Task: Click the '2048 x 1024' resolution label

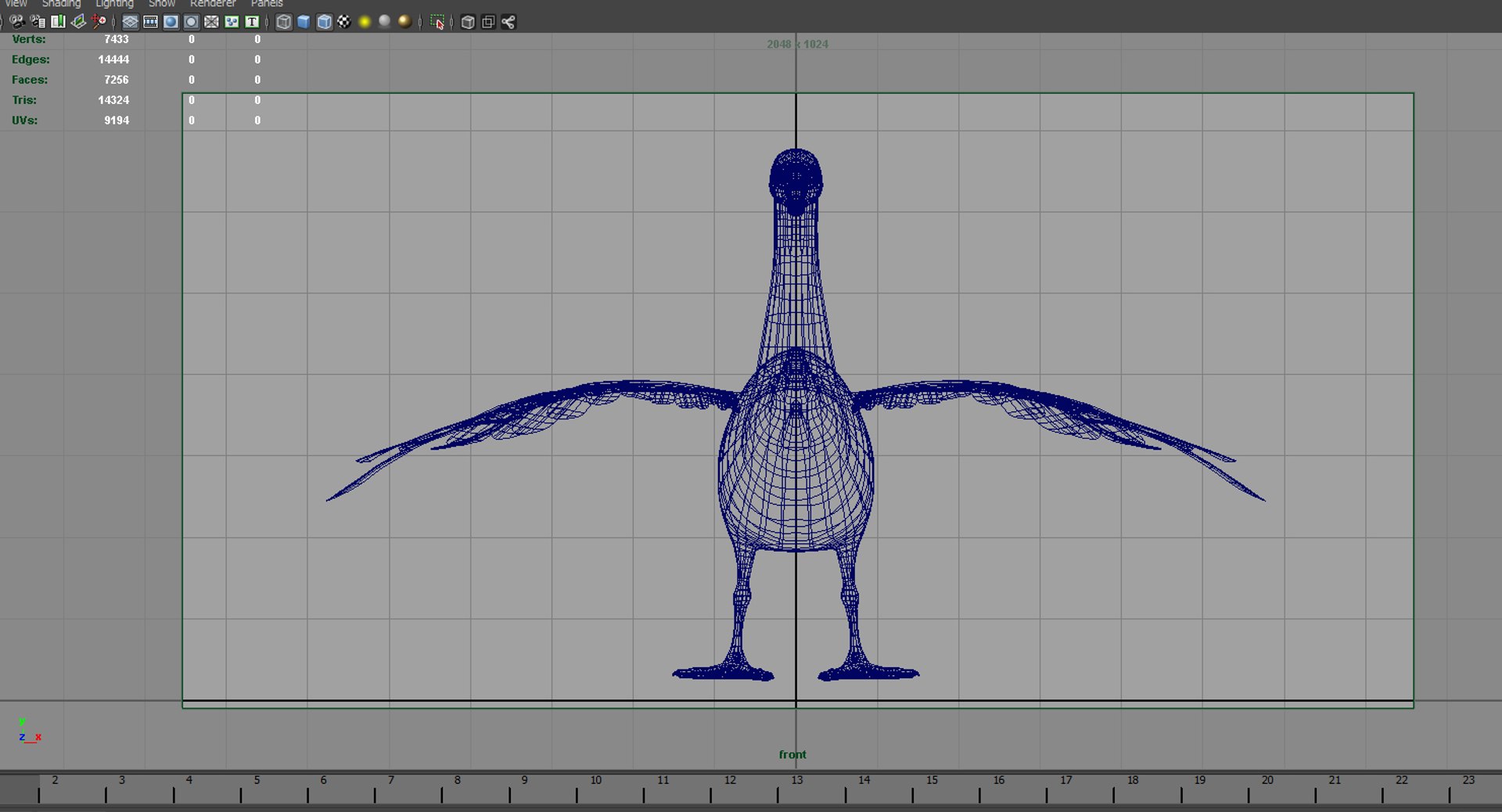Action: 797,45
